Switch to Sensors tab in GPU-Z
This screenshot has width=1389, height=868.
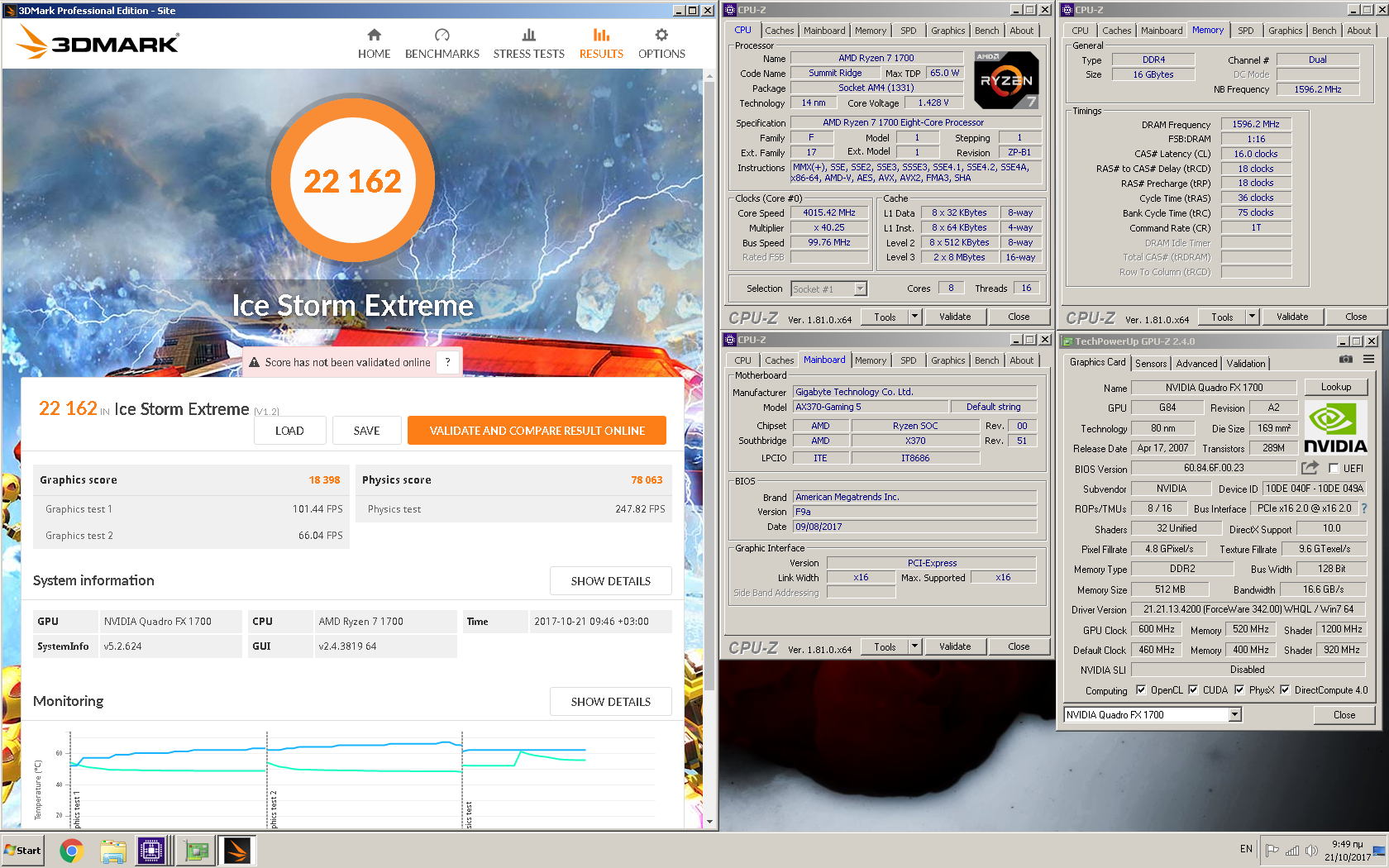pyautogui.click(x=1151, y=364)
